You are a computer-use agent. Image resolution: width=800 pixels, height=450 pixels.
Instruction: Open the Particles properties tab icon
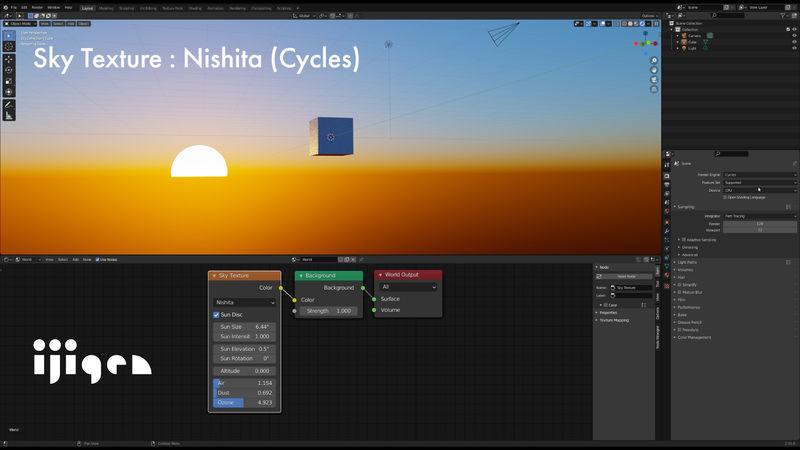click(667, 240)
